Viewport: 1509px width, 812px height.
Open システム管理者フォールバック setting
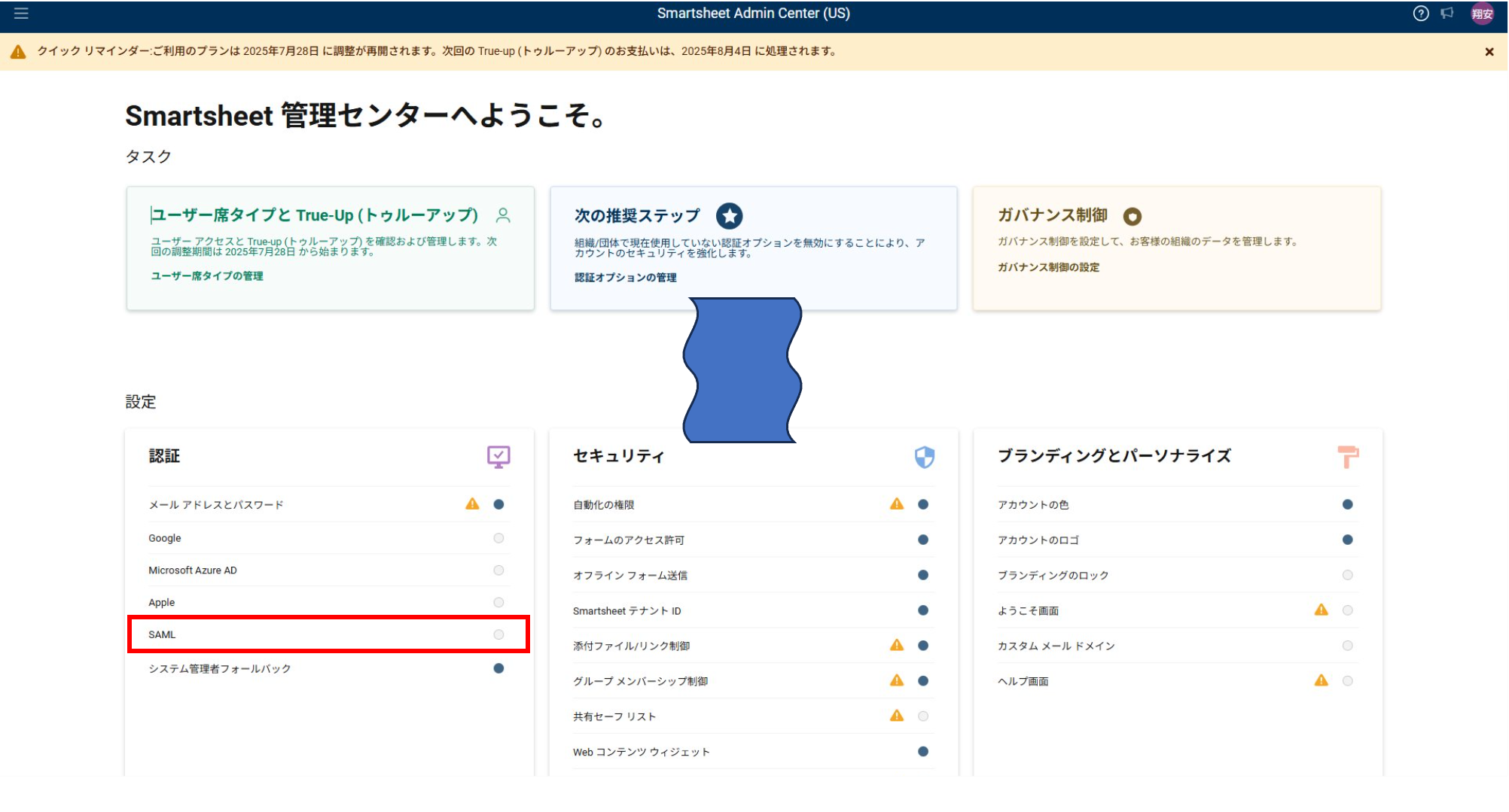(x=328, y=668)
